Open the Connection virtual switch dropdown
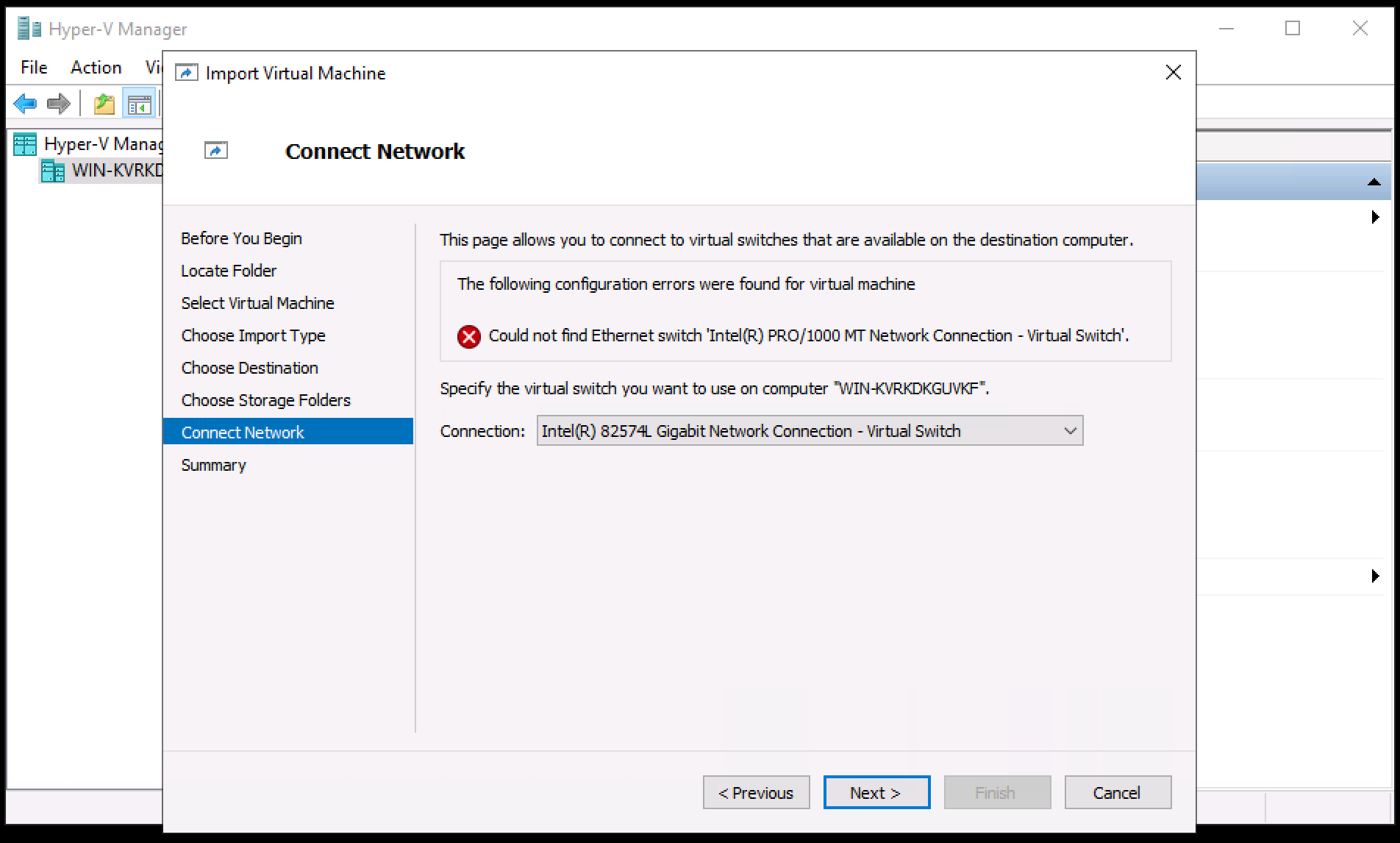Screen dimensions: 1400x843 [x=1070, y=430]
